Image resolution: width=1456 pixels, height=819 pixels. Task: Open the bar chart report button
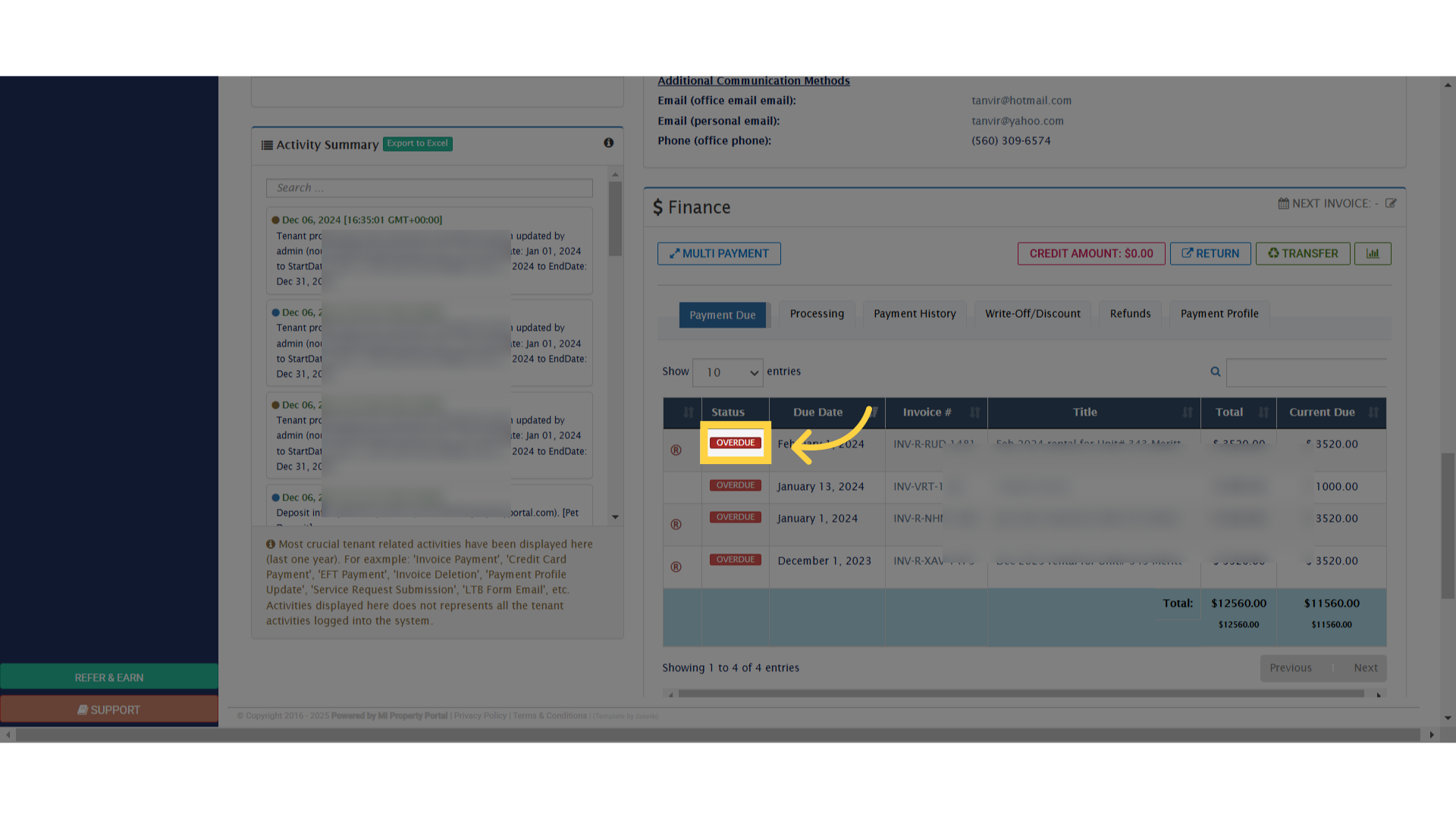coord(1373,253)
